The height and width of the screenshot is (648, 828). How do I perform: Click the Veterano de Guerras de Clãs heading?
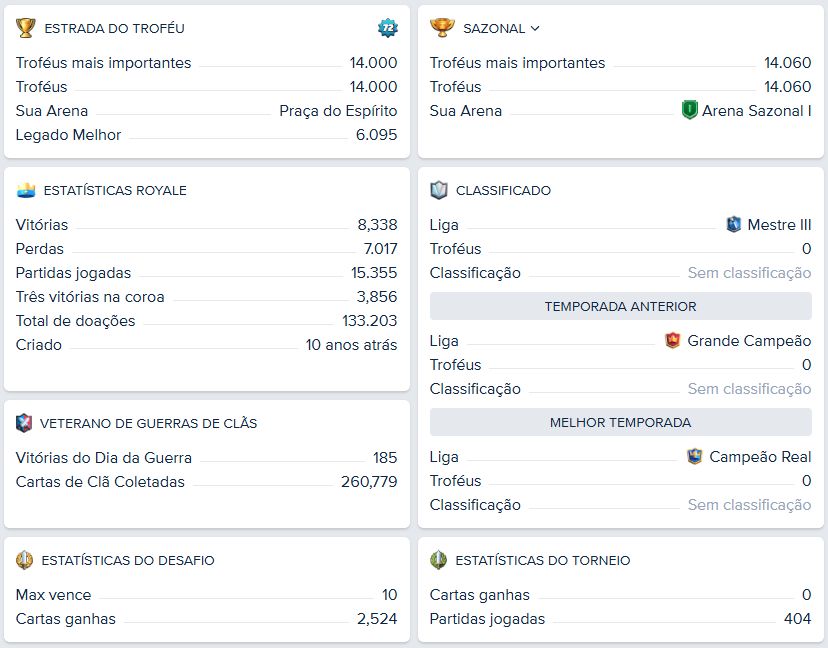click(148, 424)
